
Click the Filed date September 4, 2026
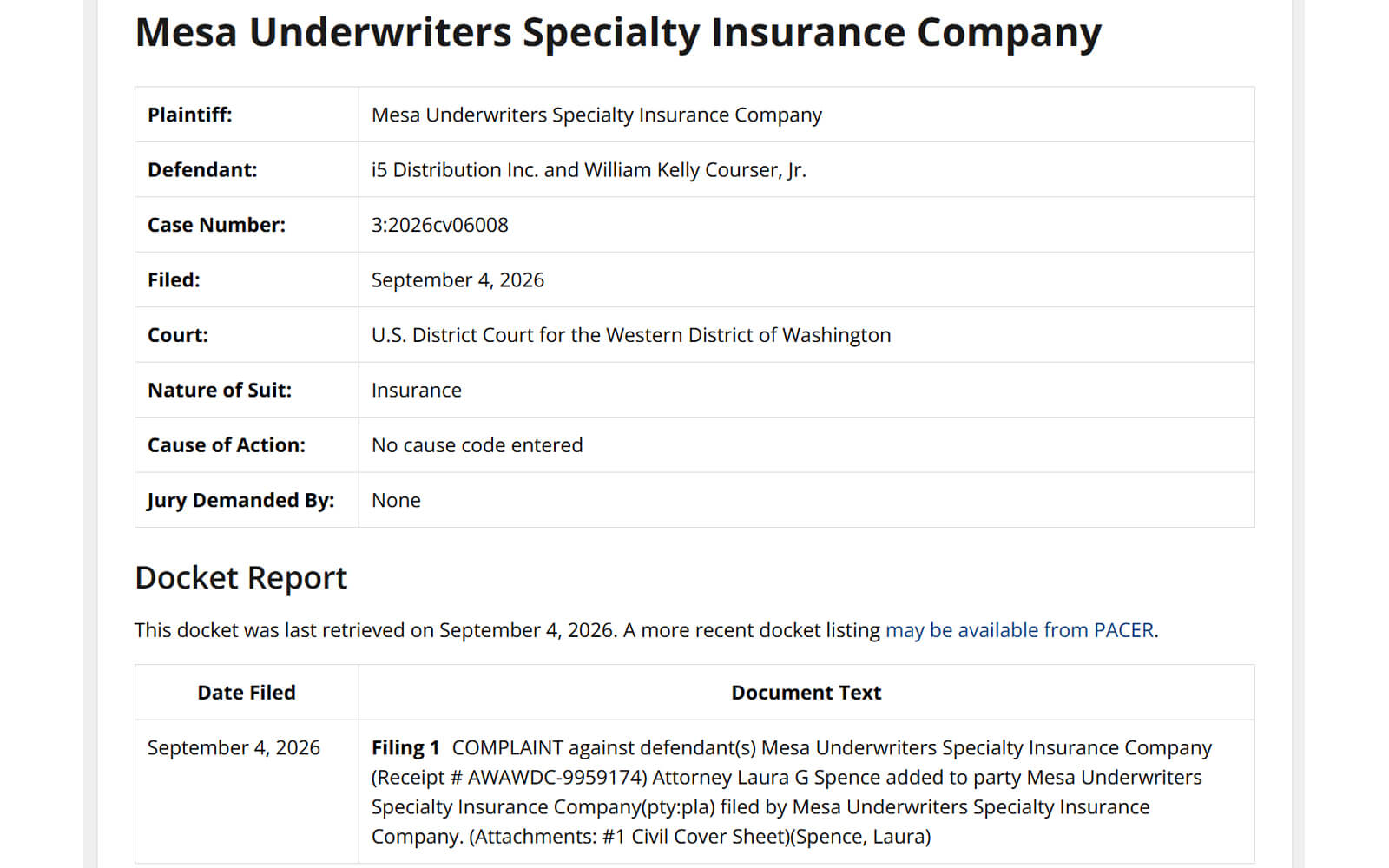(x=458, y=280)
